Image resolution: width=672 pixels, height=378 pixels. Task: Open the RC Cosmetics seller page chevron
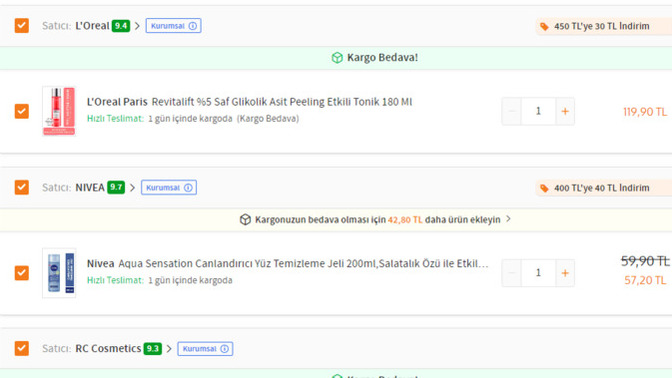click(x=169, y=349)
